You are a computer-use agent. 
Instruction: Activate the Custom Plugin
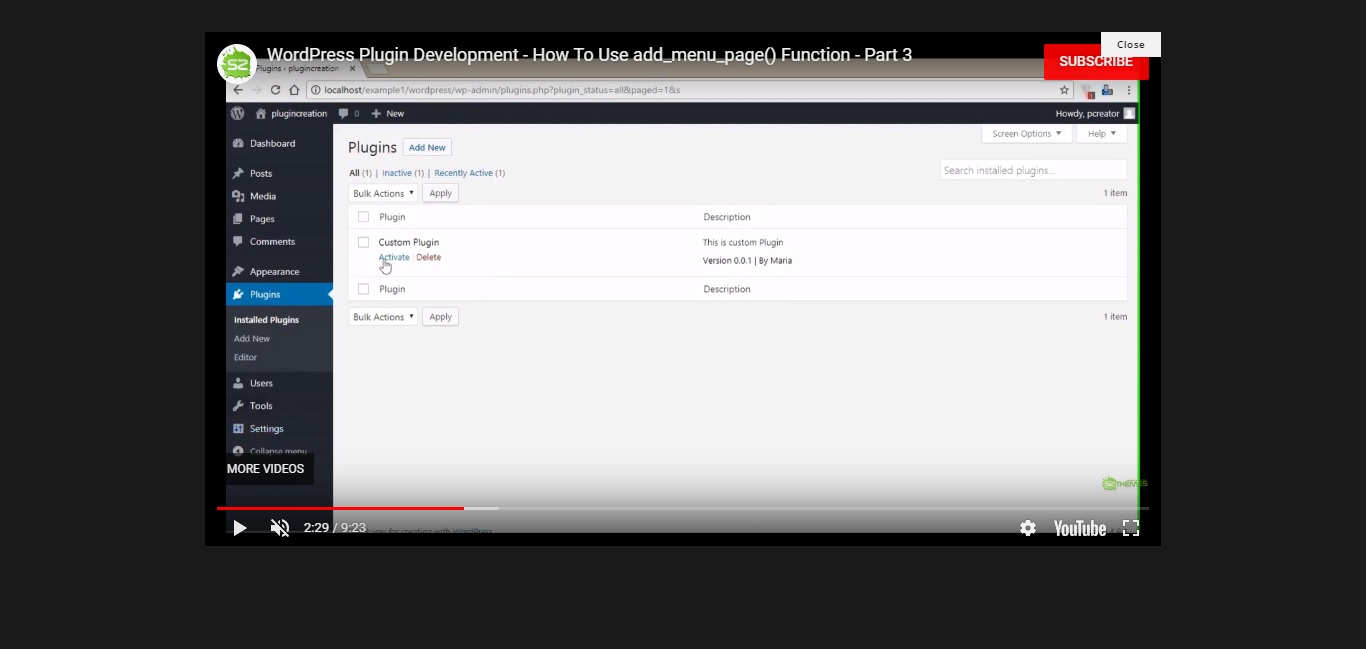(394, 258)
